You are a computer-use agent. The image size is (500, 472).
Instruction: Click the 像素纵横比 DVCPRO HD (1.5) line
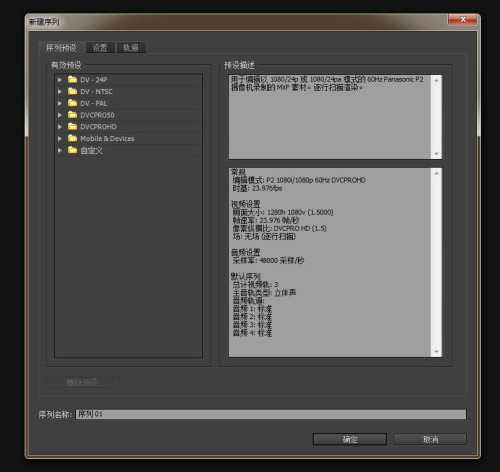point(280,229)
